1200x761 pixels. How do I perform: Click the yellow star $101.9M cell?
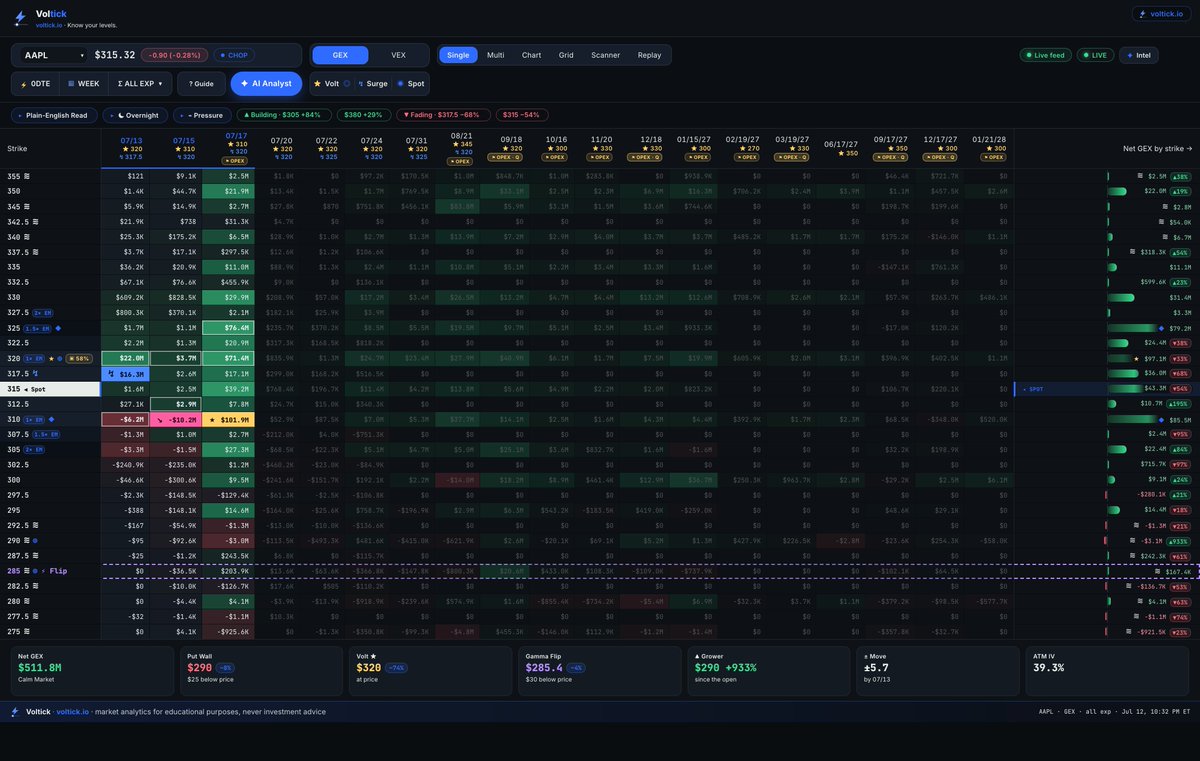[229, 420]
